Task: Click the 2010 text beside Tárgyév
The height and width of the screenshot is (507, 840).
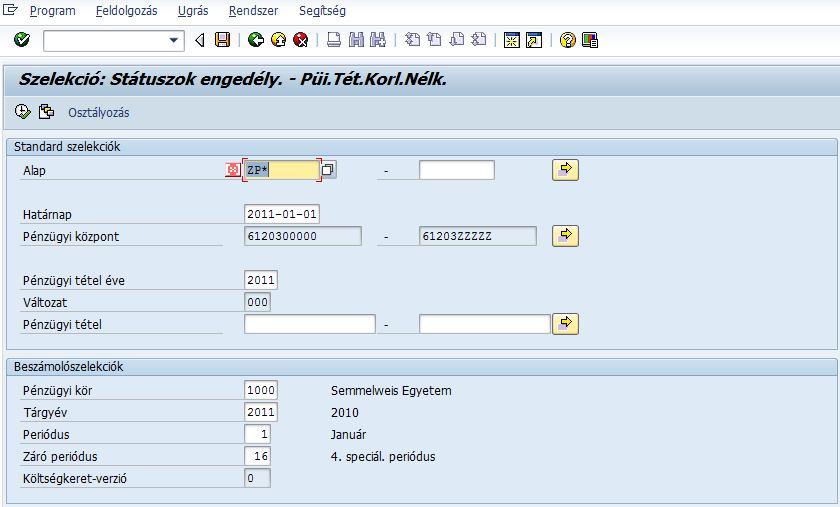Action: pyautogui.click(x=344, y=413)
